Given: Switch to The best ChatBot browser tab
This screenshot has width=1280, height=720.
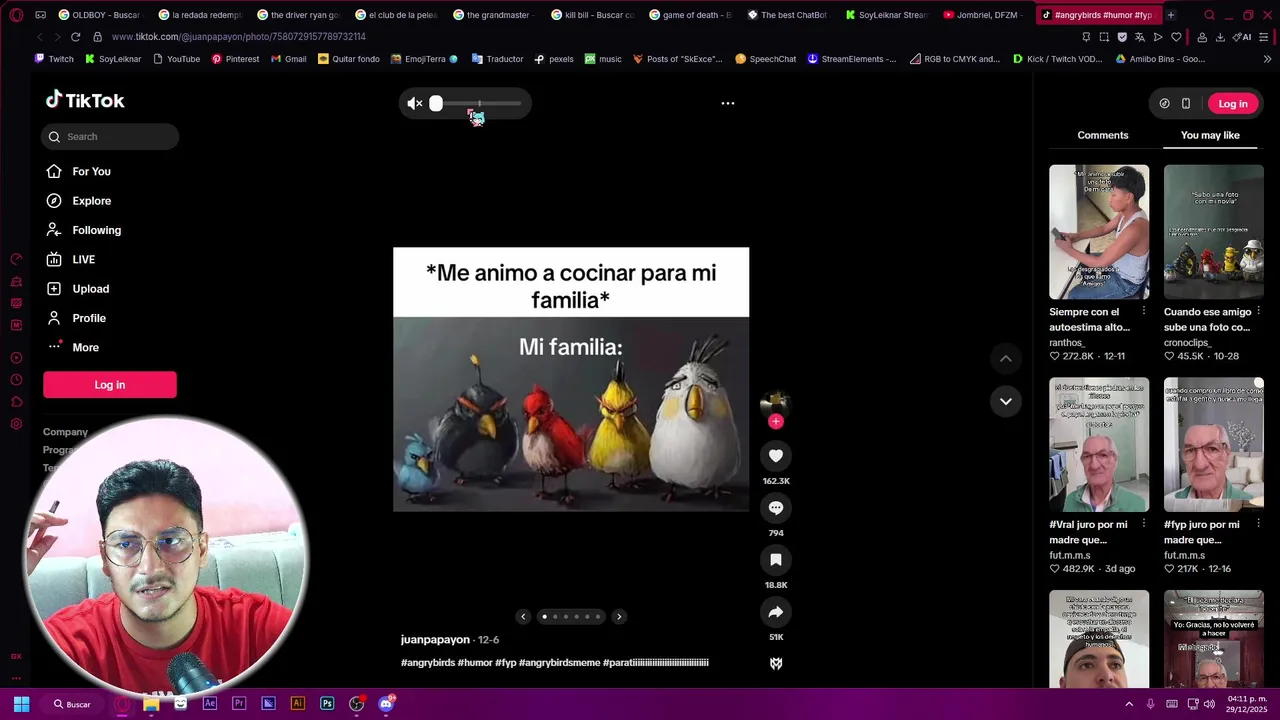Looking at the screenshot, I should [x=788, y=15].
